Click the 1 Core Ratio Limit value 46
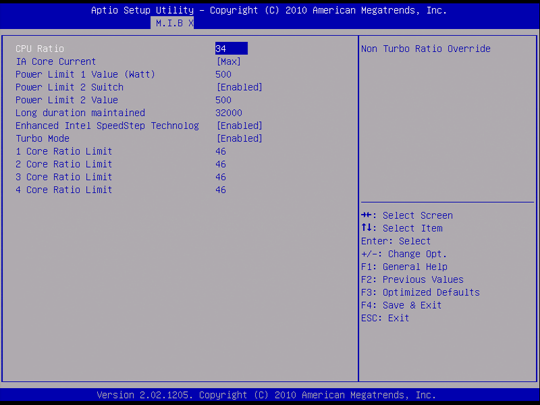 coord(221,151)
